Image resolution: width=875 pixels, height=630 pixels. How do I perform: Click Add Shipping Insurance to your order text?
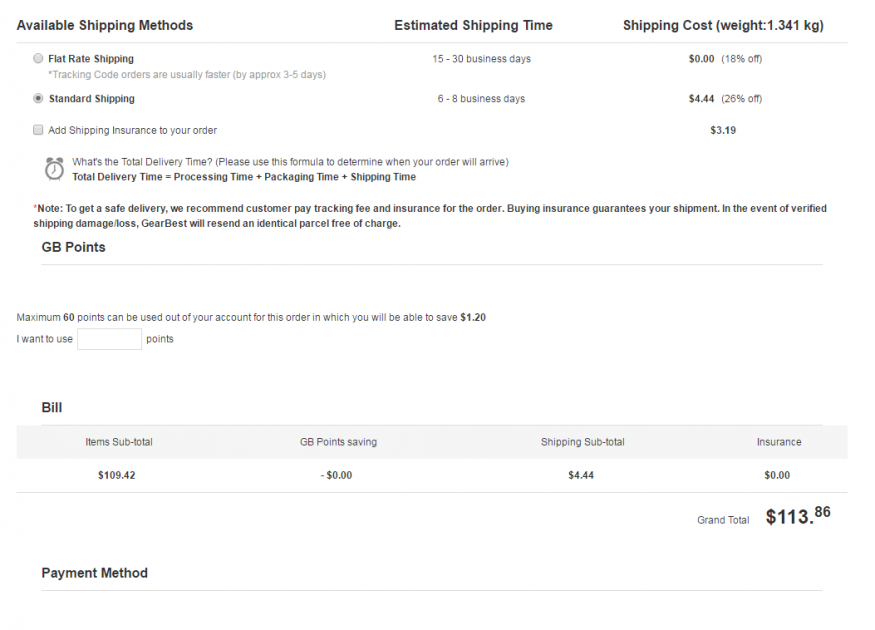click(x=132, y=130)
